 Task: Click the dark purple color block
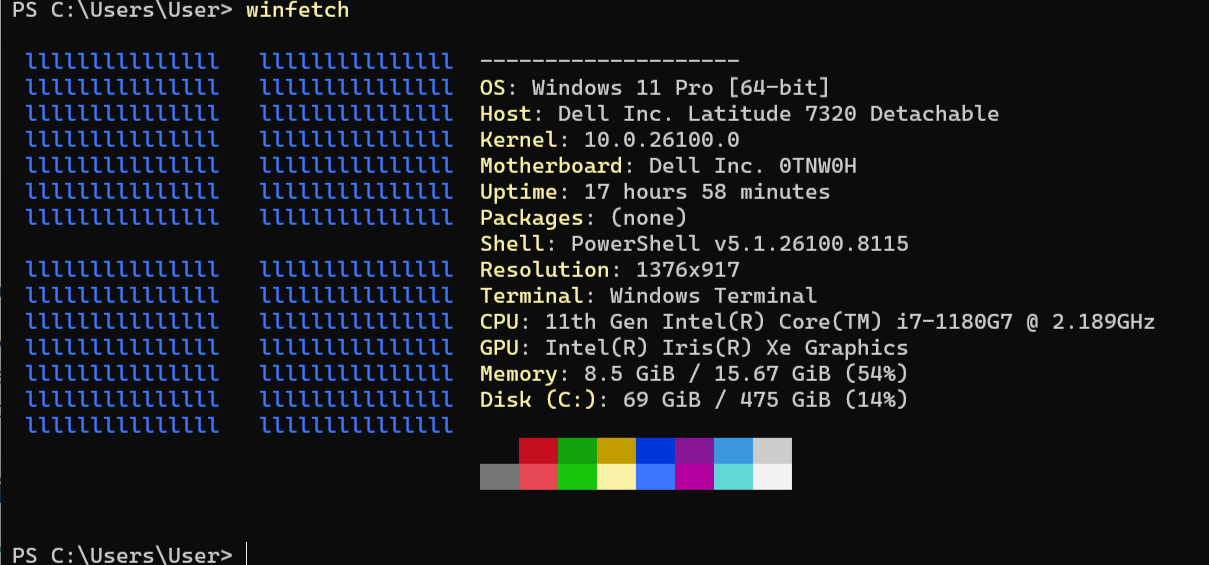pos(694,451)
